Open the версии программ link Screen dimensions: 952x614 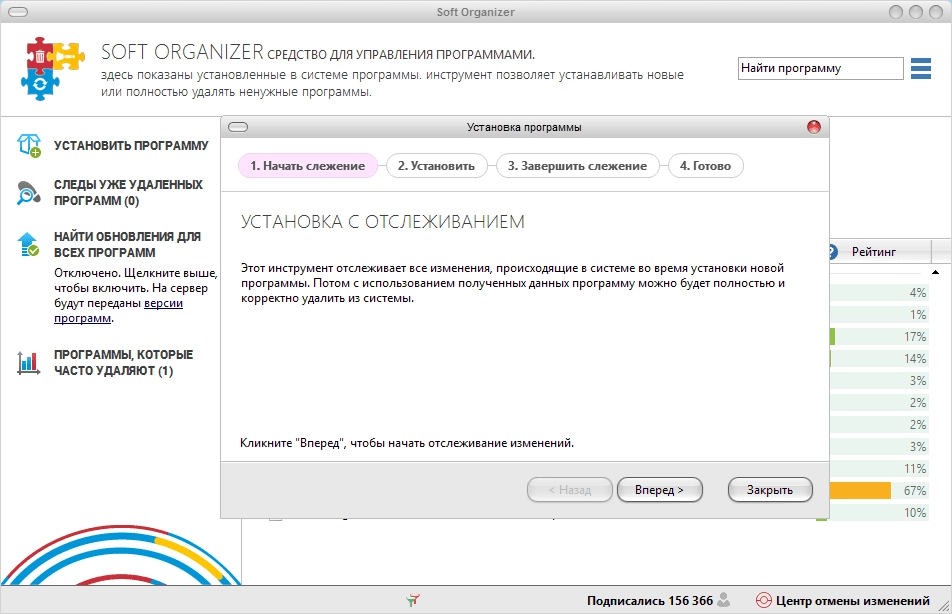tap(118, 310)
